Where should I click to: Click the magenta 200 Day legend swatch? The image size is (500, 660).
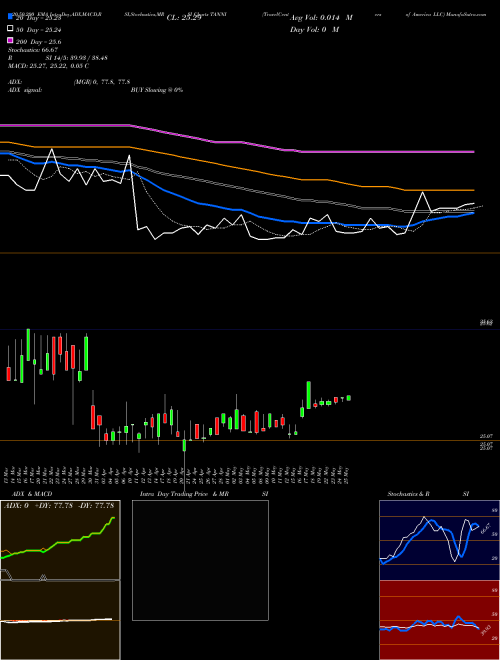10,40
